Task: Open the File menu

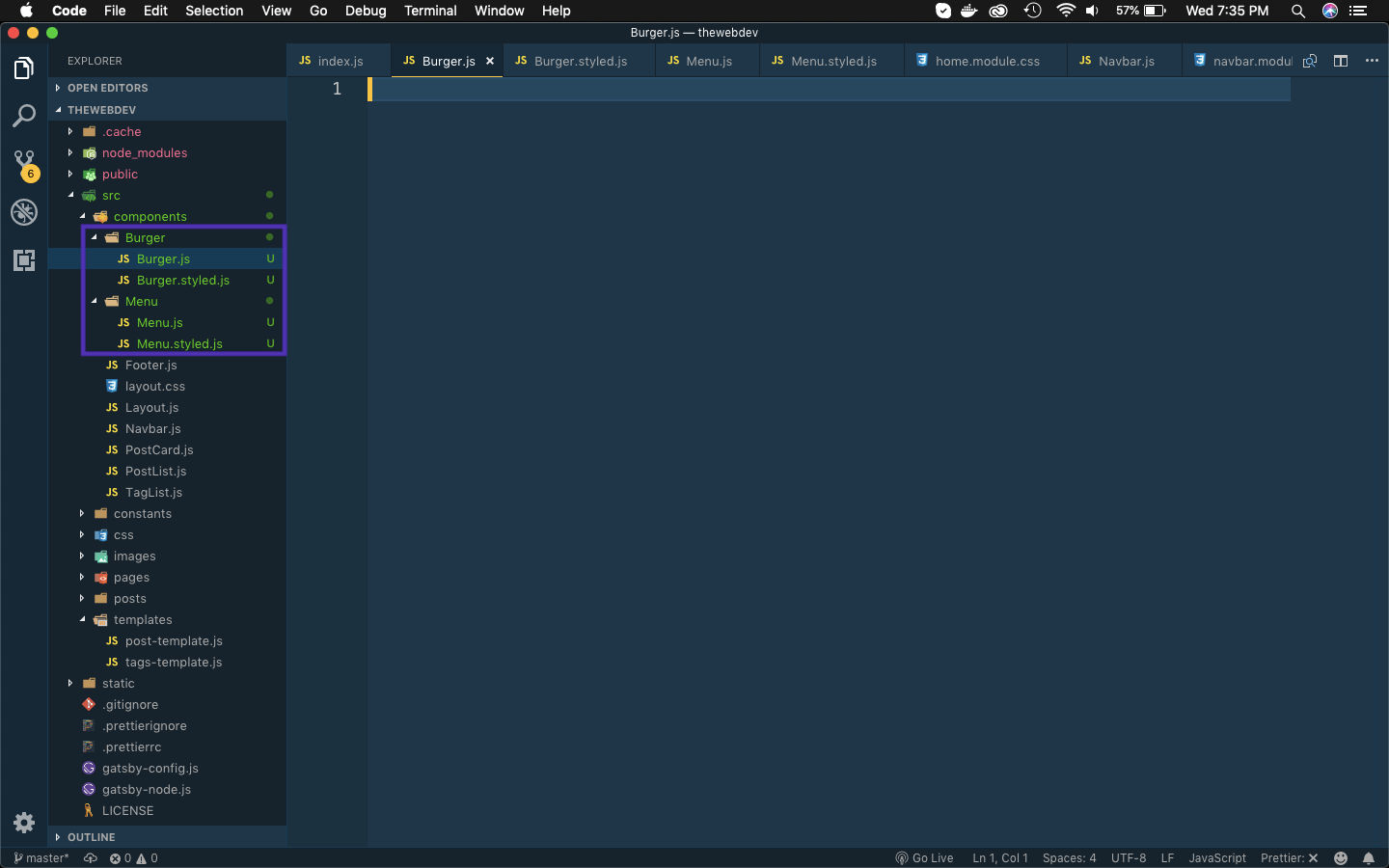Action: pyautogui.click(x=115, y=11)
